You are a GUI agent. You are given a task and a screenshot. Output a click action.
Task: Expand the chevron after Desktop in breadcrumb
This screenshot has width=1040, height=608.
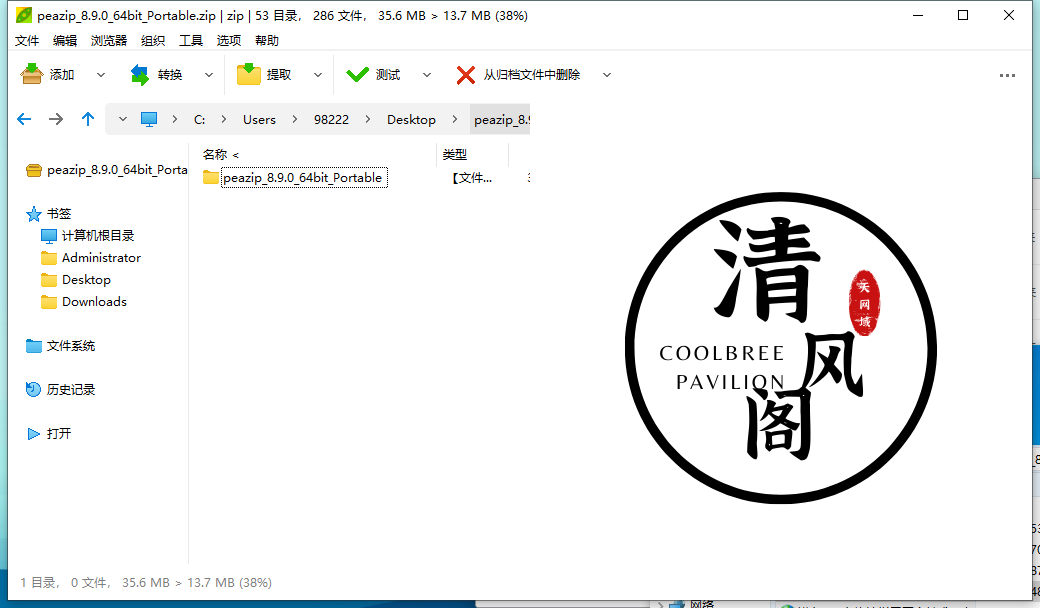pos(454,119)
